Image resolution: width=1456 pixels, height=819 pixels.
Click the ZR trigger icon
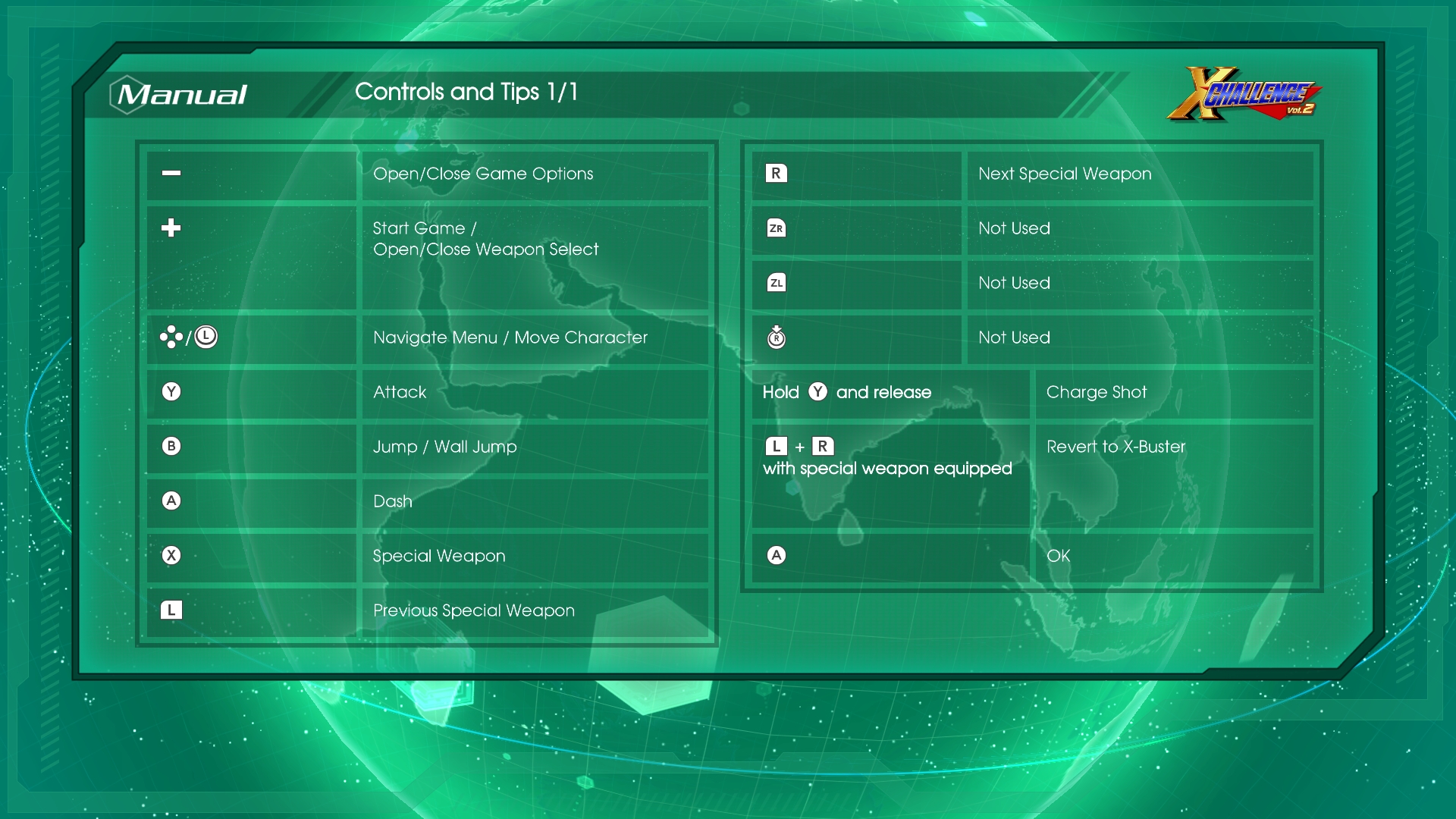(776, 227)
